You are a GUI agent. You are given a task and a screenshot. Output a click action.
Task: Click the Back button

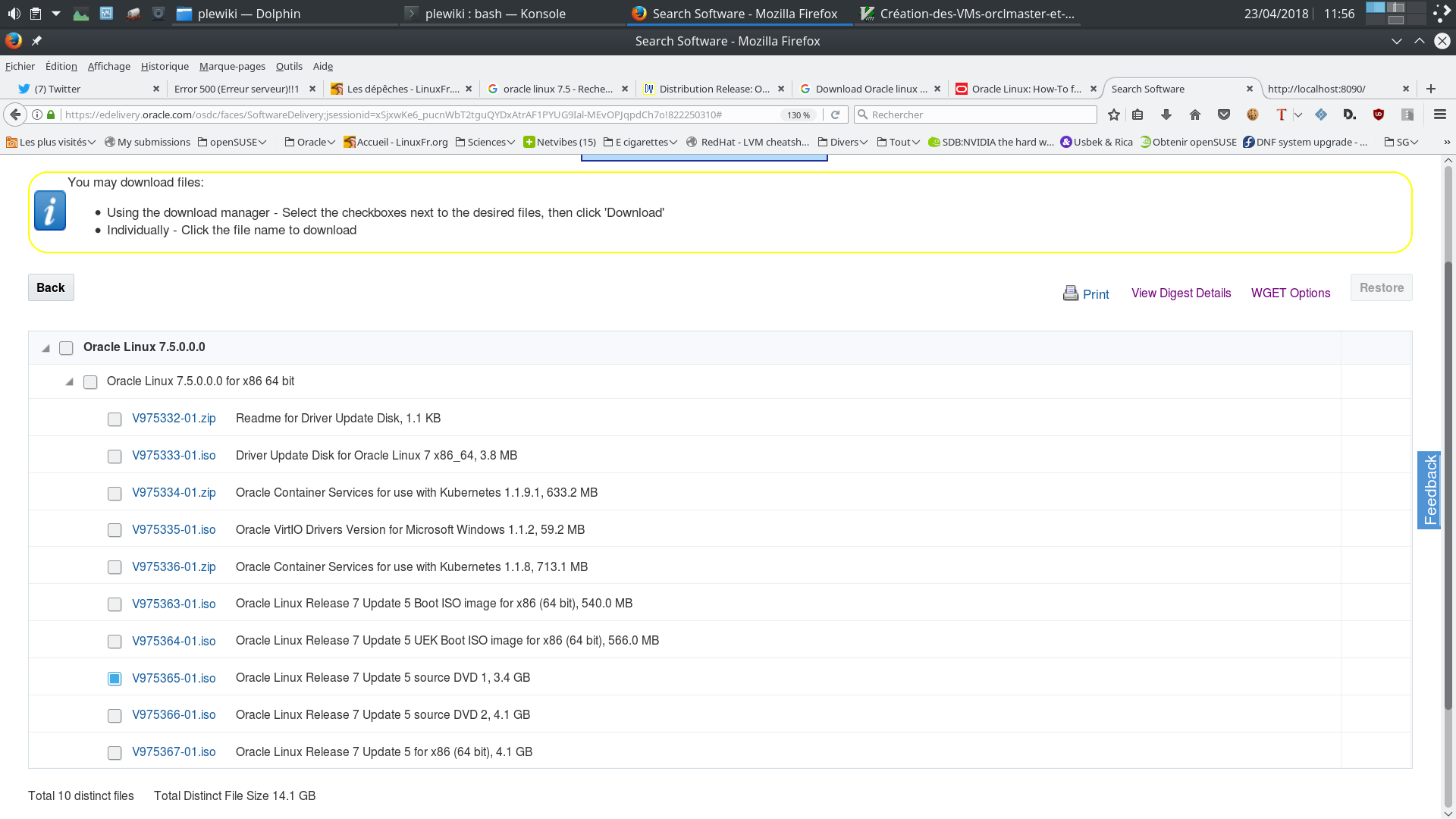pos(51,287)
